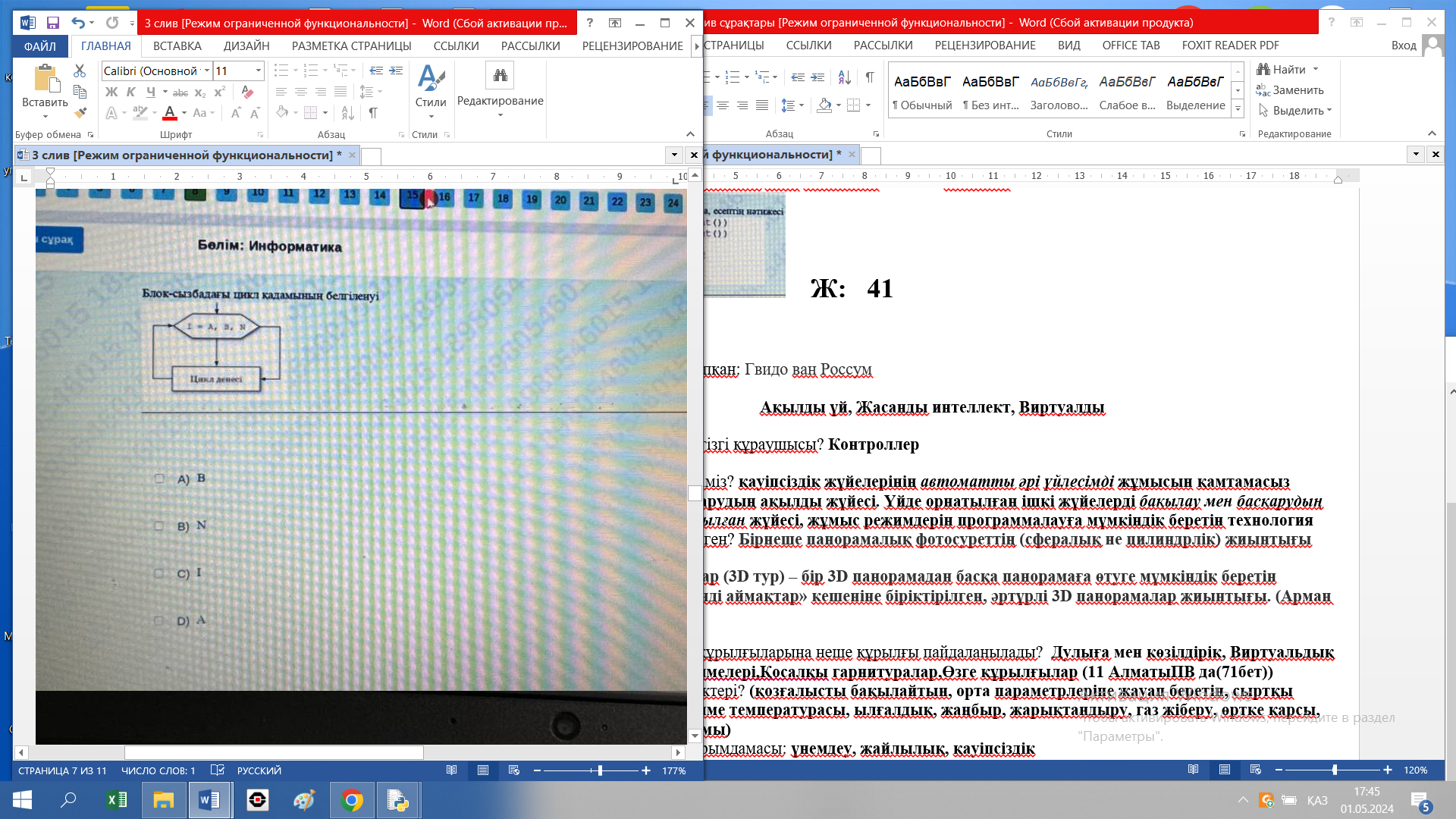The width and height of the screenshot is (1456, 819).
Task: Click Web Layout icon in back status bar
Action: (1255, 770)
